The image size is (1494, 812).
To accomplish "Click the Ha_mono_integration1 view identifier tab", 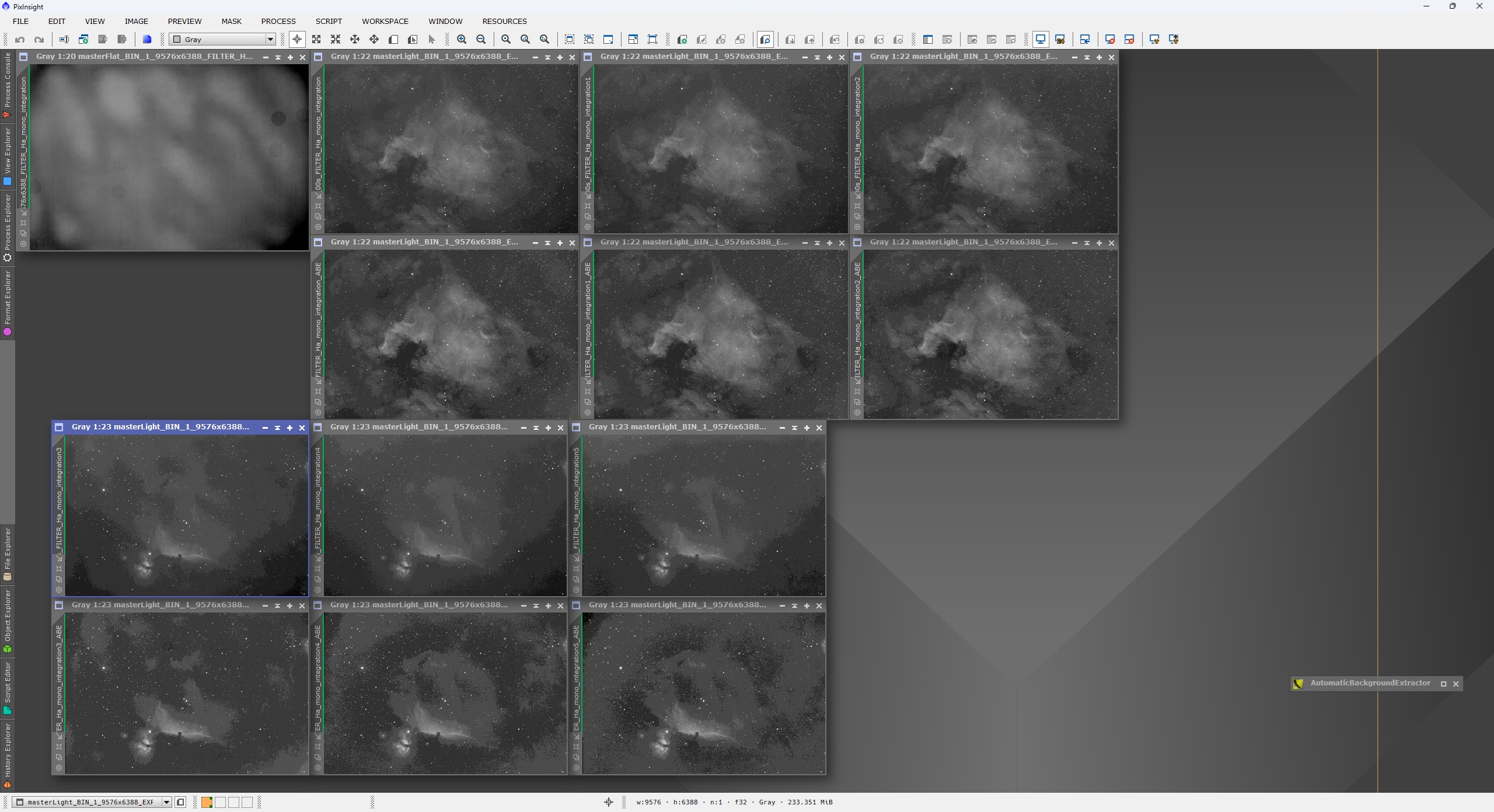I will pos(588,134).
